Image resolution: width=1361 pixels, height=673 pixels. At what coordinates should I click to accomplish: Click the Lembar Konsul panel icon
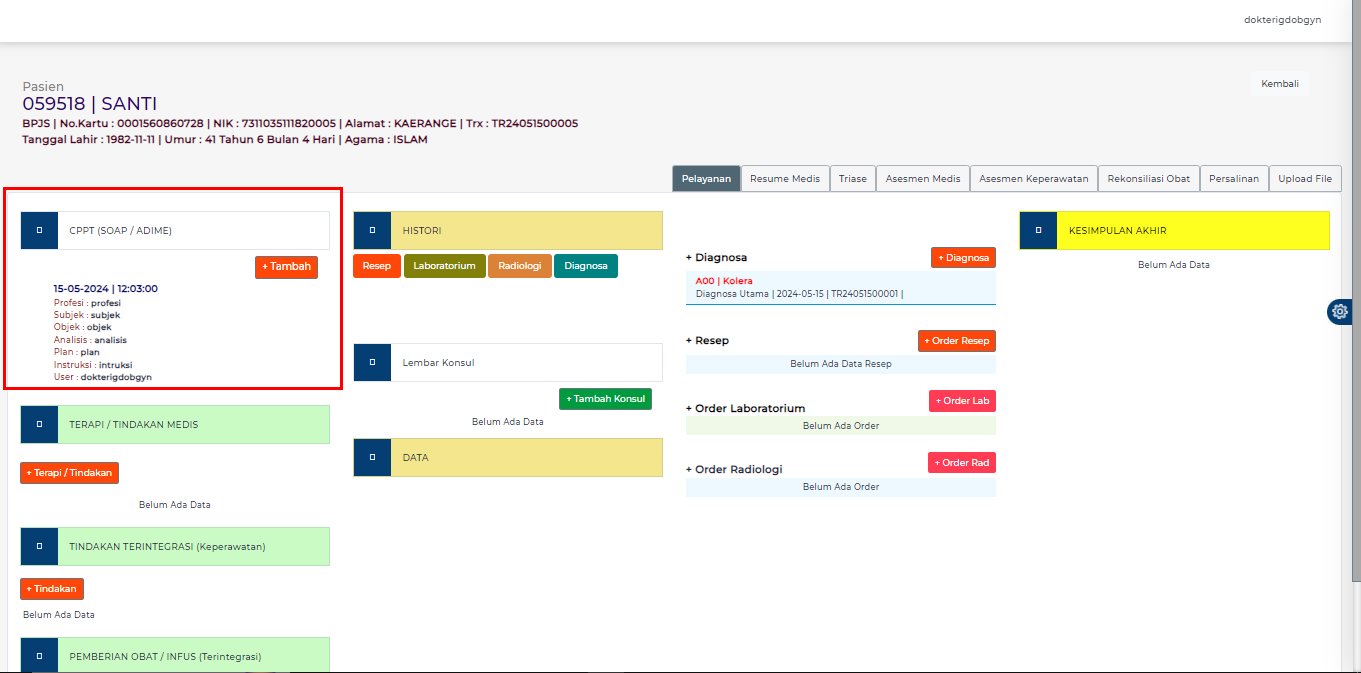coord(371,362)
